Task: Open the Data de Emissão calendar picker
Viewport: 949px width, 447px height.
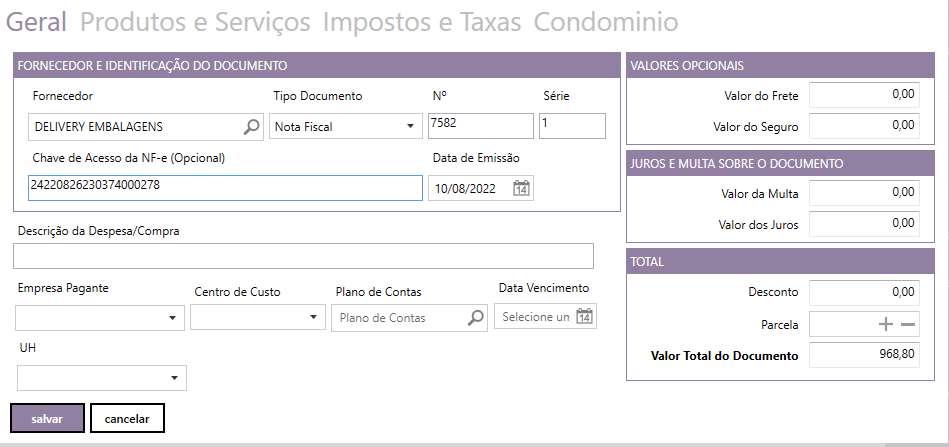Action: [521, 188]
